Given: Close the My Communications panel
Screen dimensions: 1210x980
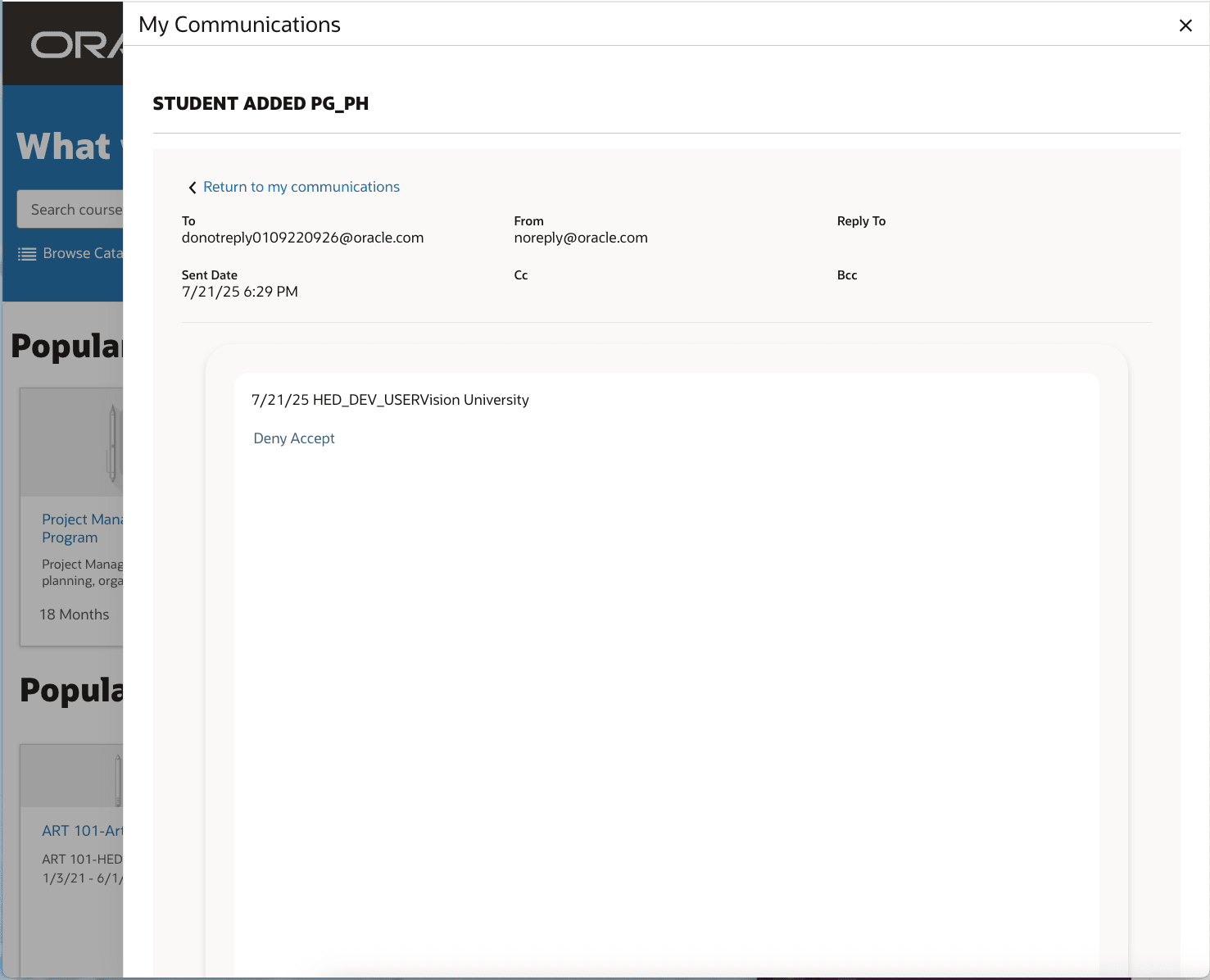Looking at the screenshot, I should (1185, 25).
